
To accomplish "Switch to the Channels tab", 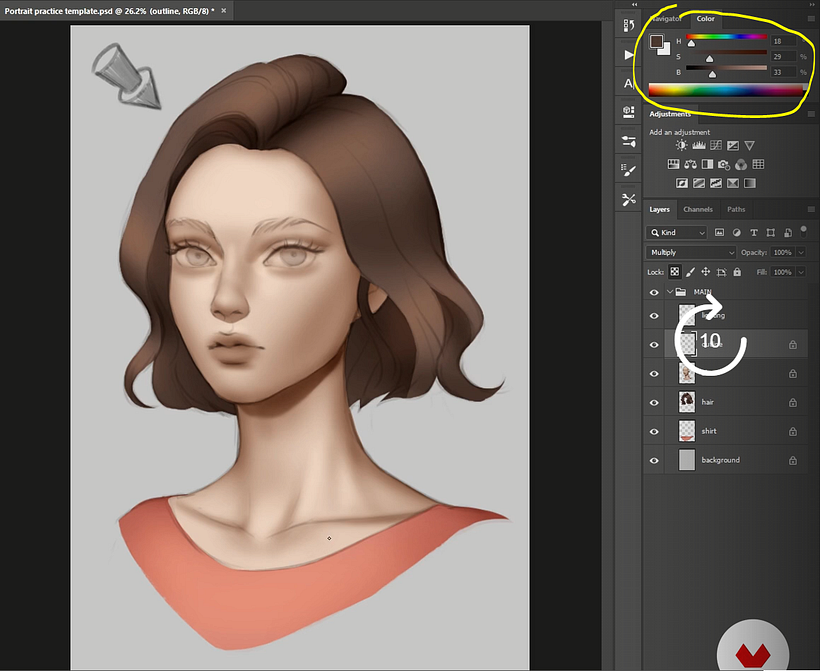I will point(698,209).
